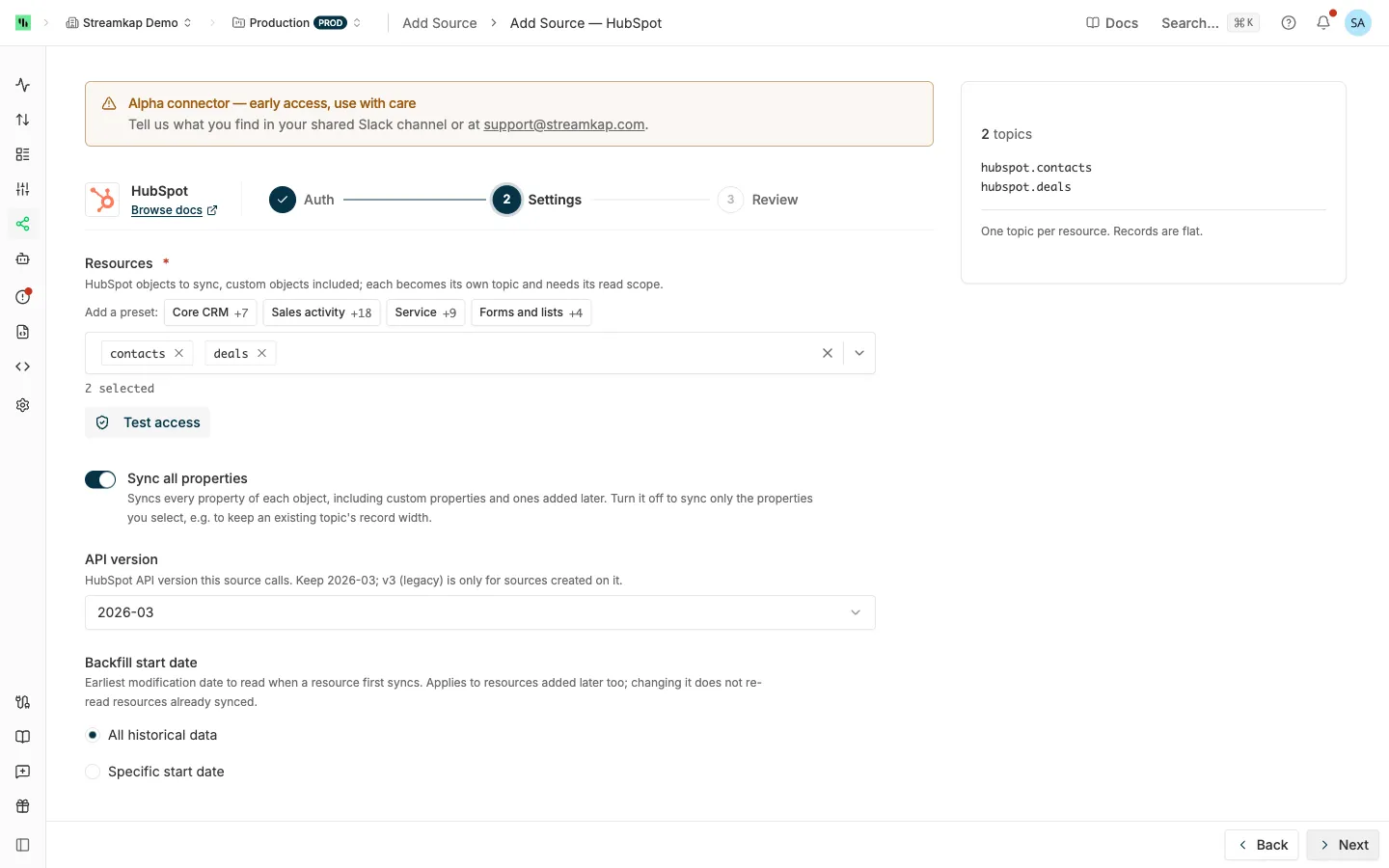This screenshot has width=1389, height=868.
Task: Toggle Sync all properties switch
Action: [100, 479]
